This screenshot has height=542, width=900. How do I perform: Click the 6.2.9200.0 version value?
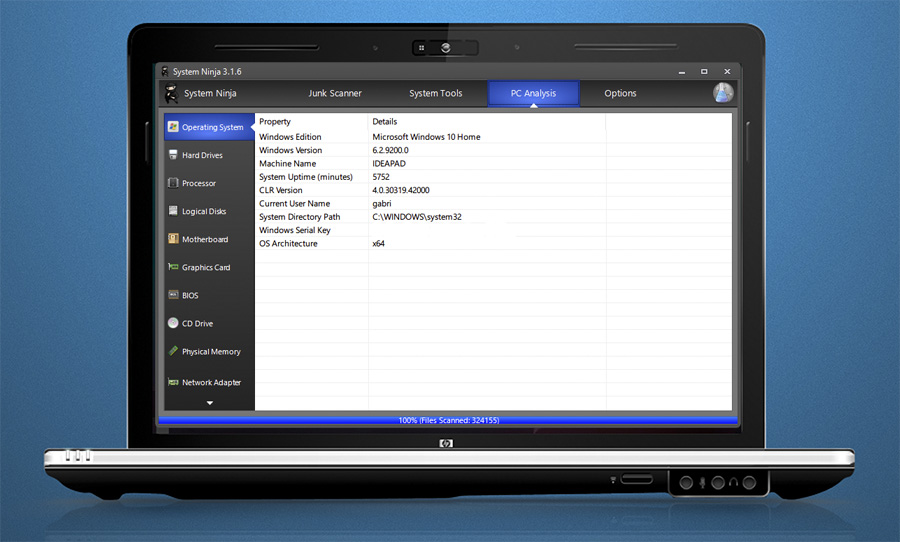pyautogui.click(x=390, y=150)
